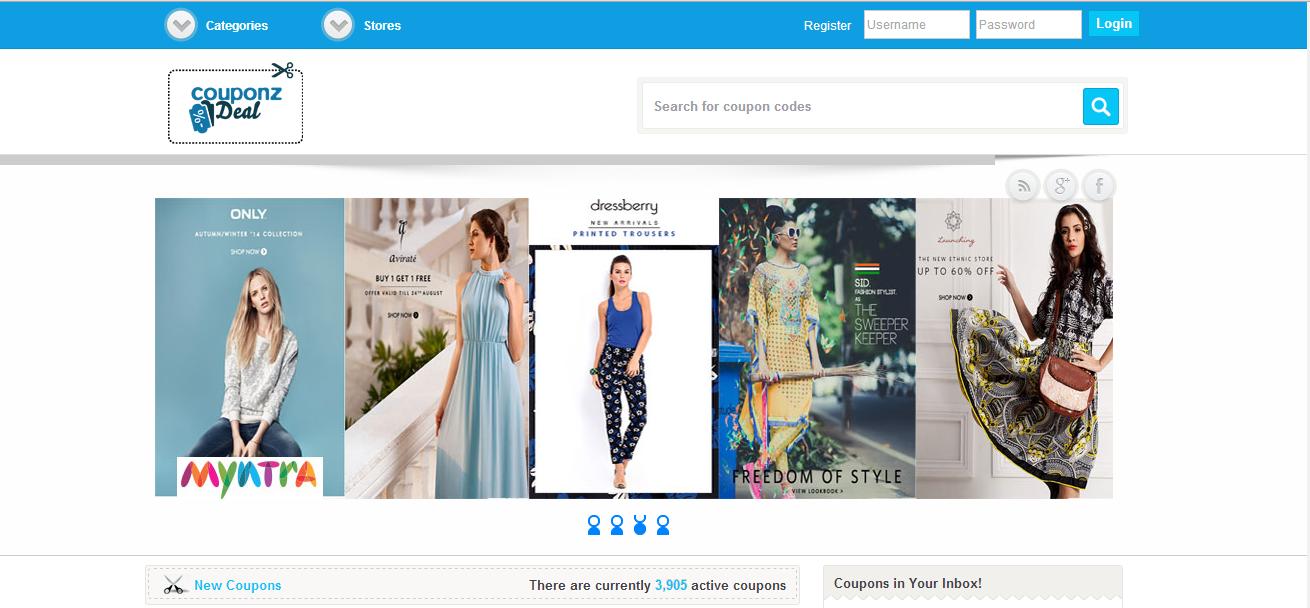Image resolution: width=1310 pixels, height=608 pixels.
Task: Click Shop Now on the Aviraté banner
Action: pyautogui.click(x=402, y=315)
